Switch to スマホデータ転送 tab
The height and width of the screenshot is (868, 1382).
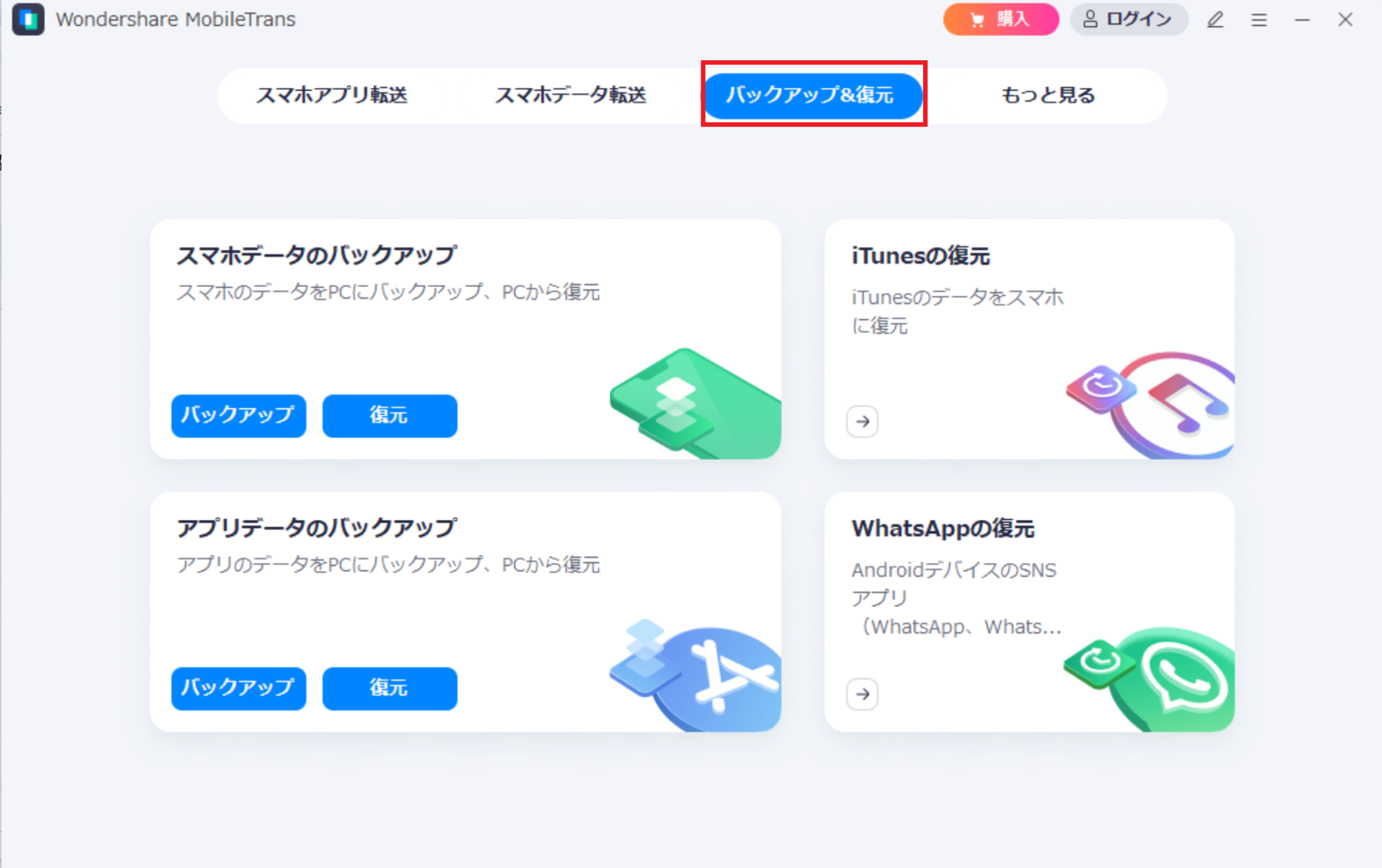pos(571,95)
